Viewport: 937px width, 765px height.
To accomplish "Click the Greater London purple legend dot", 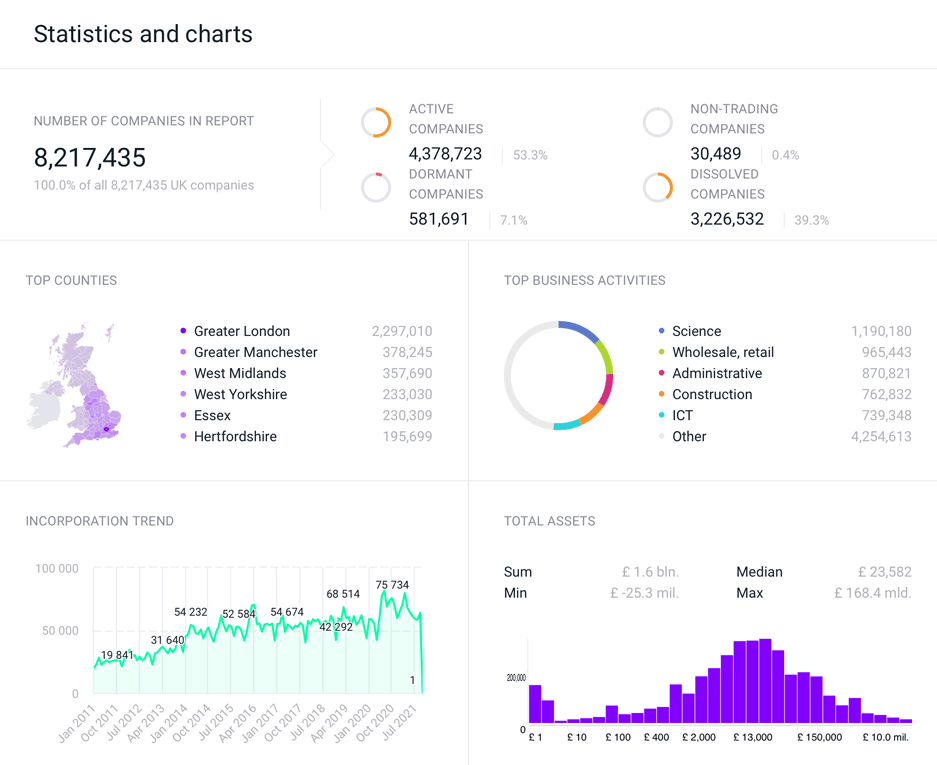I will pos(183,331).
